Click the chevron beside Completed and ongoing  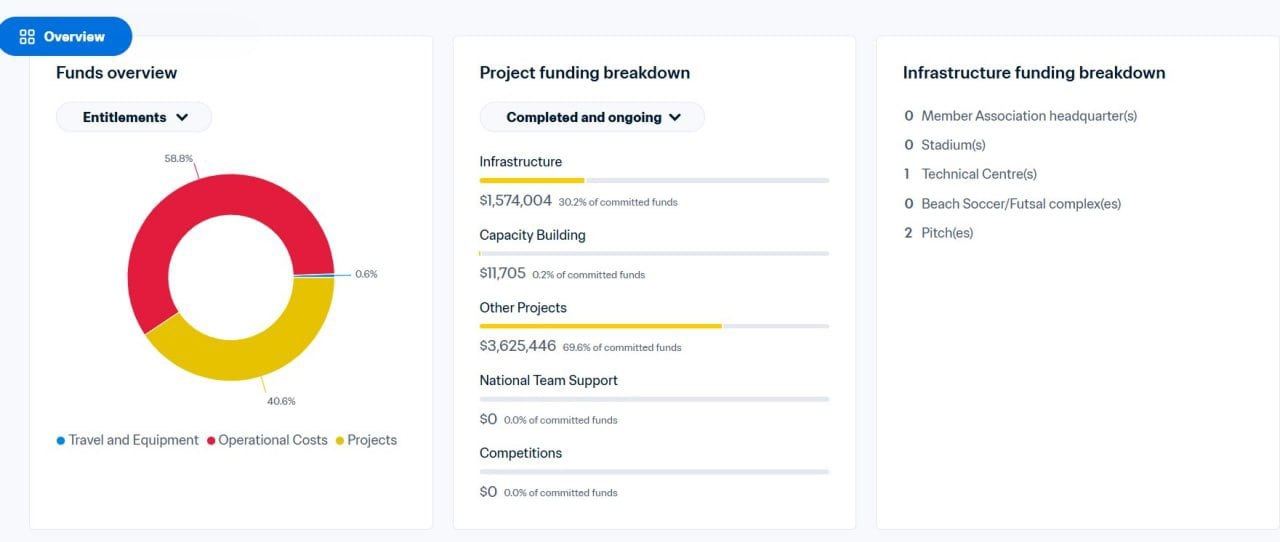[675, 117]
